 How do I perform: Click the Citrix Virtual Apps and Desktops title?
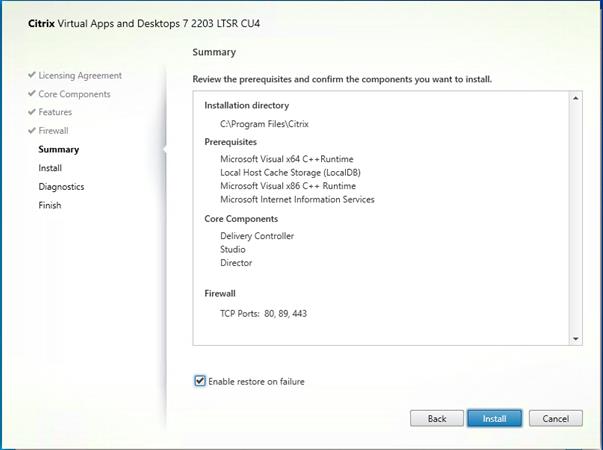[144, 23]
